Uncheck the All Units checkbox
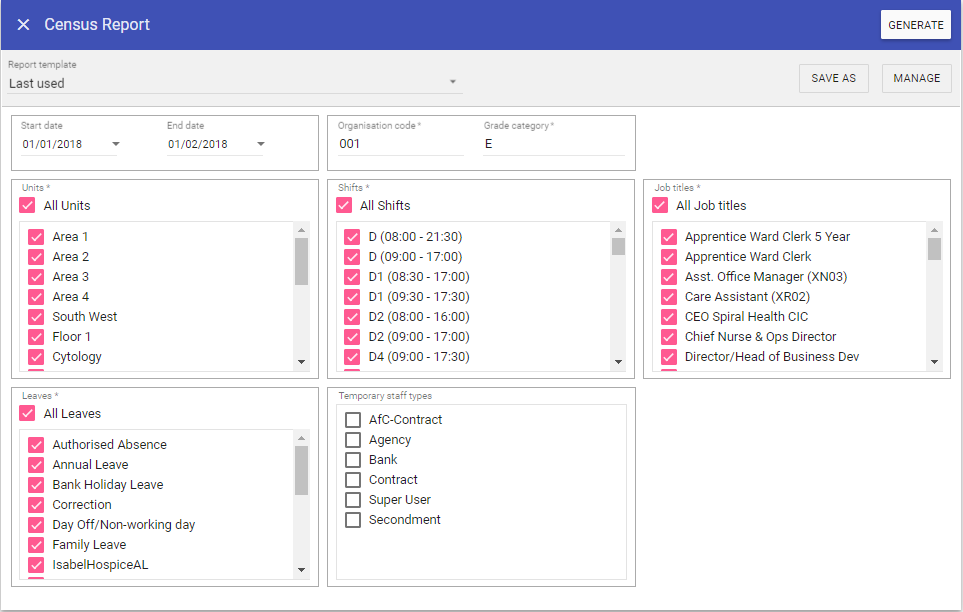Viewport: 963px width, 612px height. 28,206
